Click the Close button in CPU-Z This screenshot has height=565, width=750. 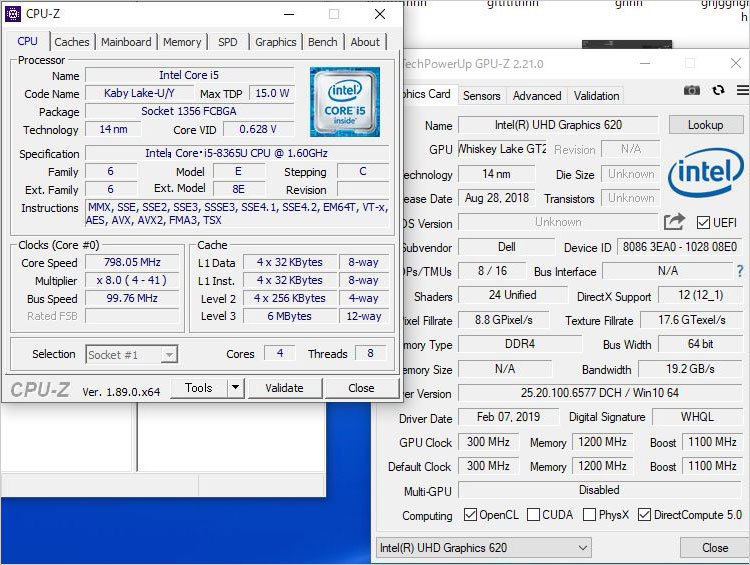361,388
